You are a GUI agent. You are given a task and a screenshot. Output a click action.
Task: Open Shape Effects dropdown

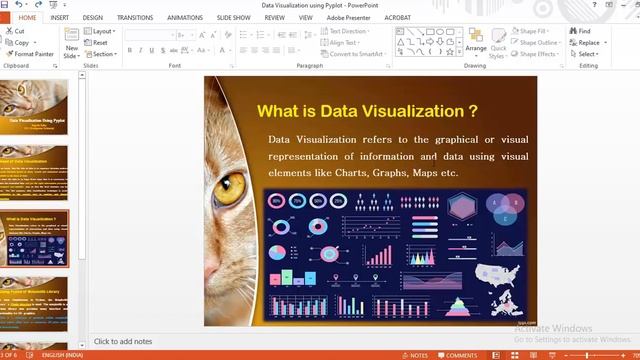pos(535,54)
